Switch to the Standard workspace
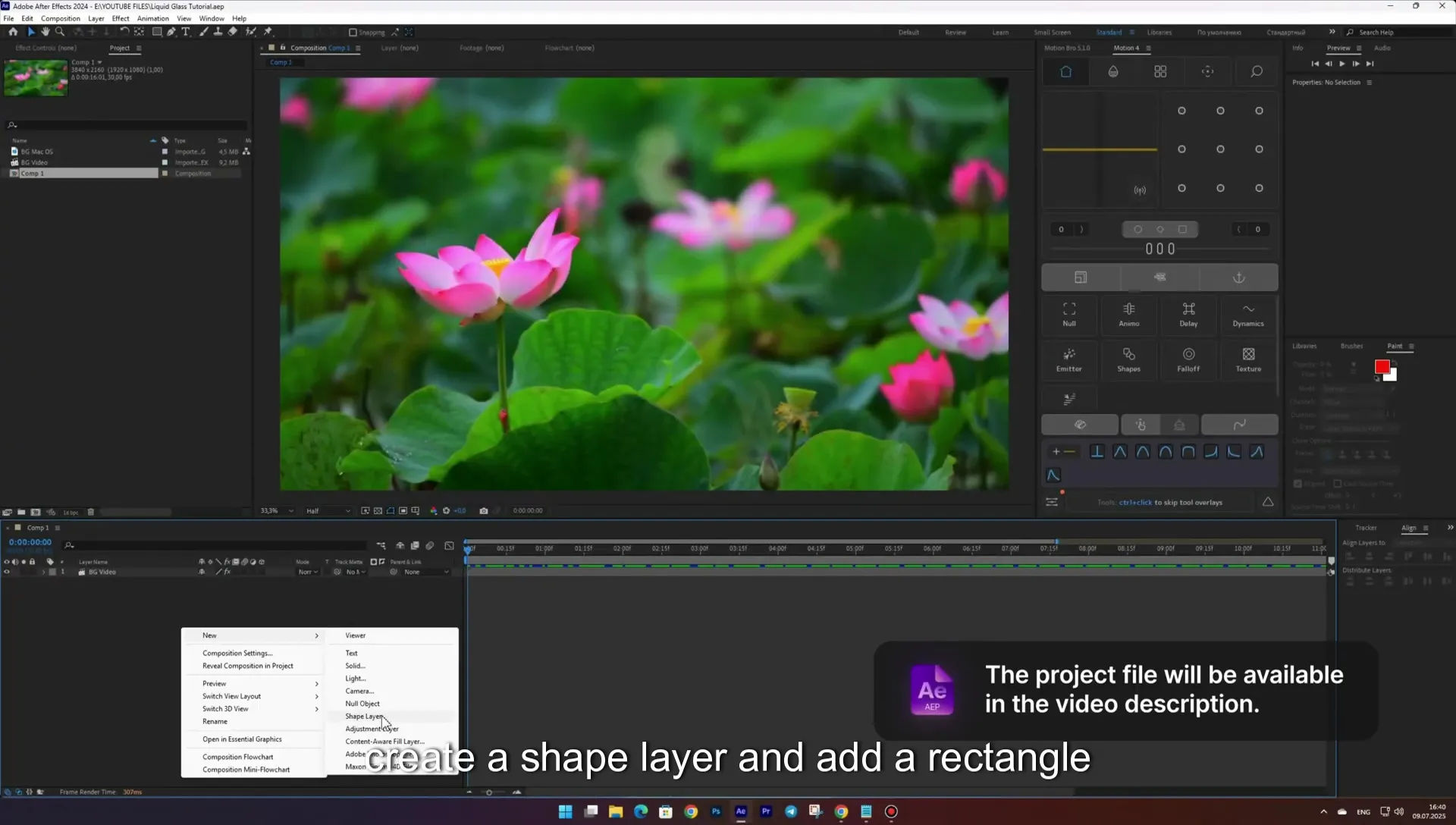 coord(1109,33)
